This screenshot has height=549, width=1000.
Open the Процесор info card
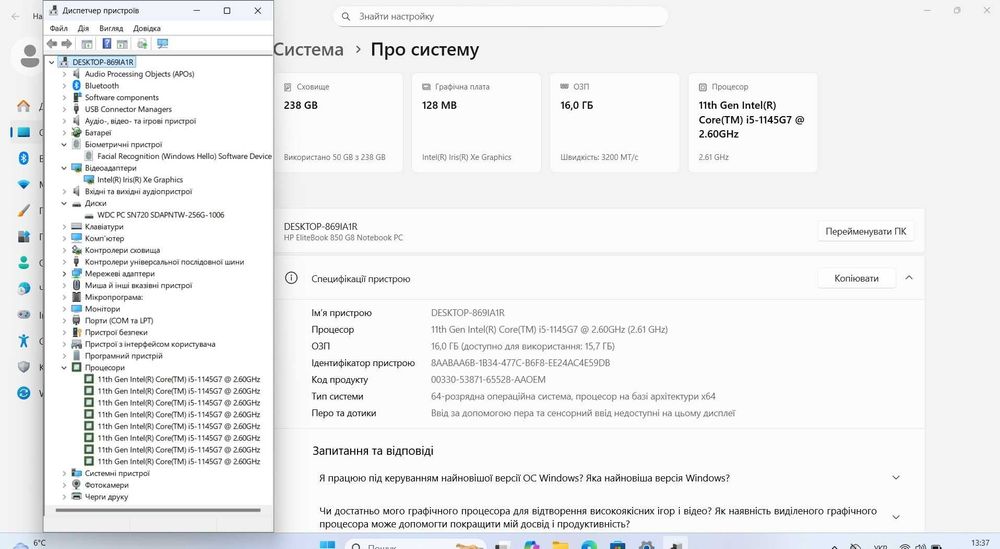[x=753, y=122]
